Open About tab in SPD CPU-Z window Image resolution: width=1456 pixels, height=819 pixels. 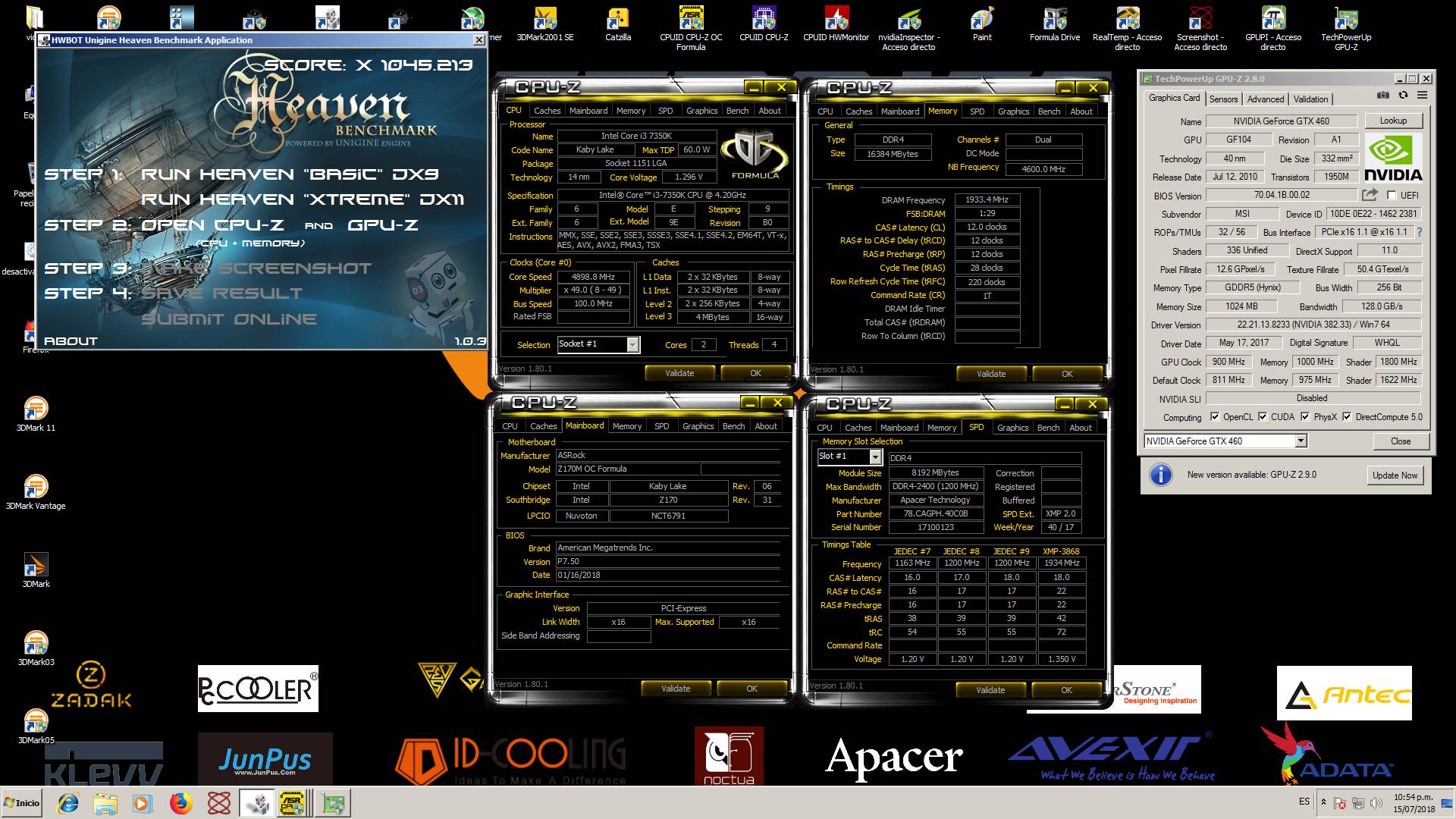coord(1081,428)
